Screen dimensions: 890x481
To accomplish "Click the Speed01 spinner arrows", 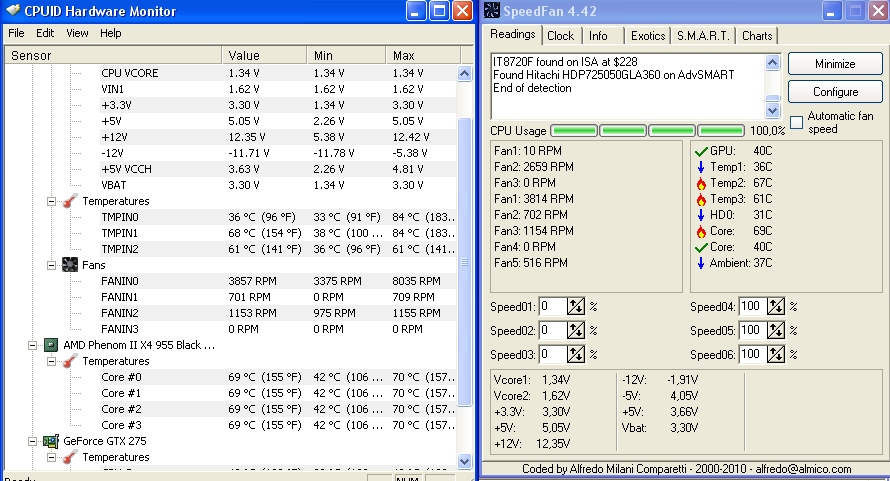I will click(576, 307).
